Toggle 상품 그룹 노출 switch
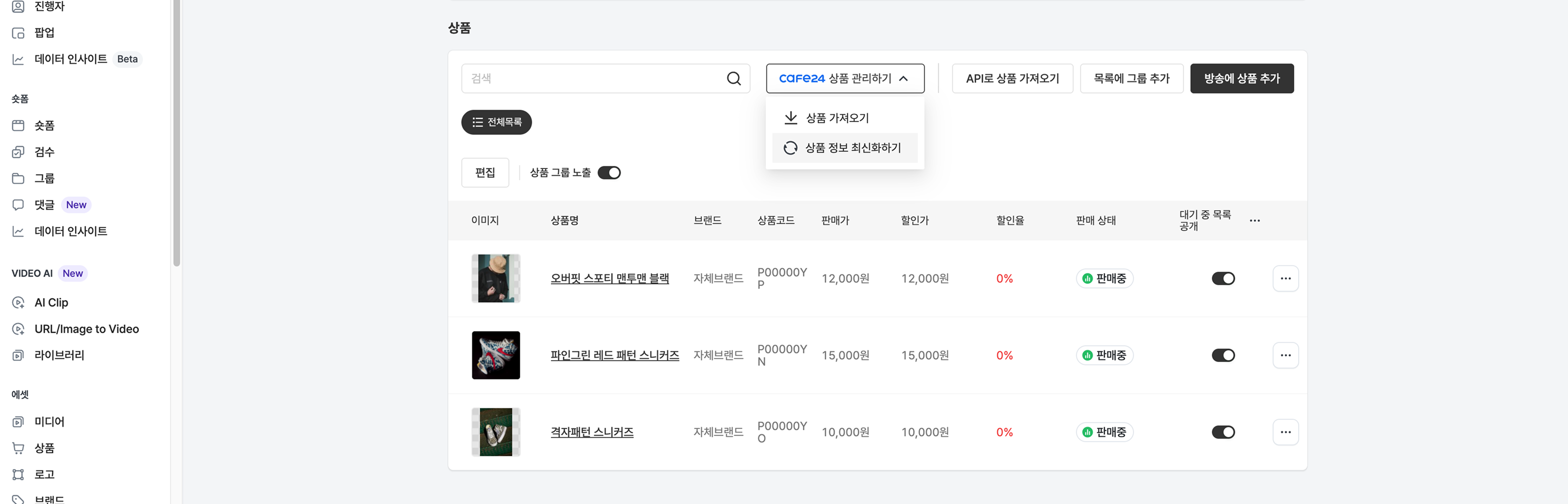 pos(609,173)
